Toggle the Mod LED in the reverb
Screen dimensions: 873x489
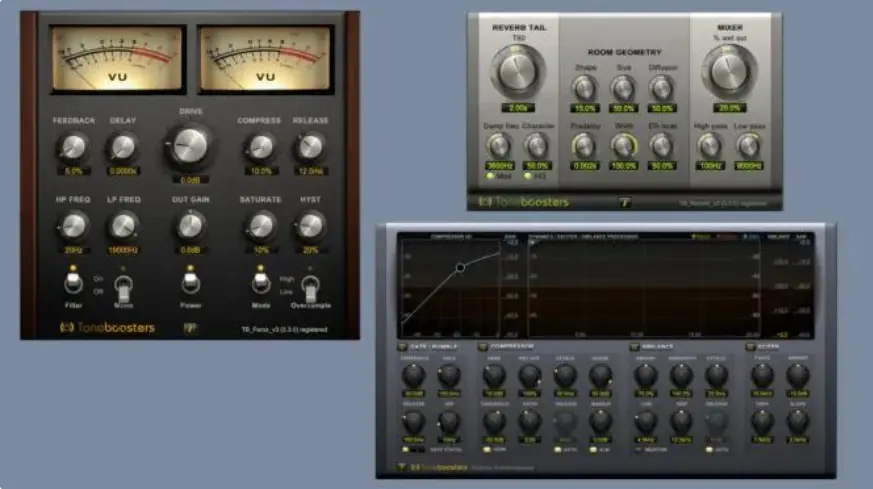tap(490, 177)
